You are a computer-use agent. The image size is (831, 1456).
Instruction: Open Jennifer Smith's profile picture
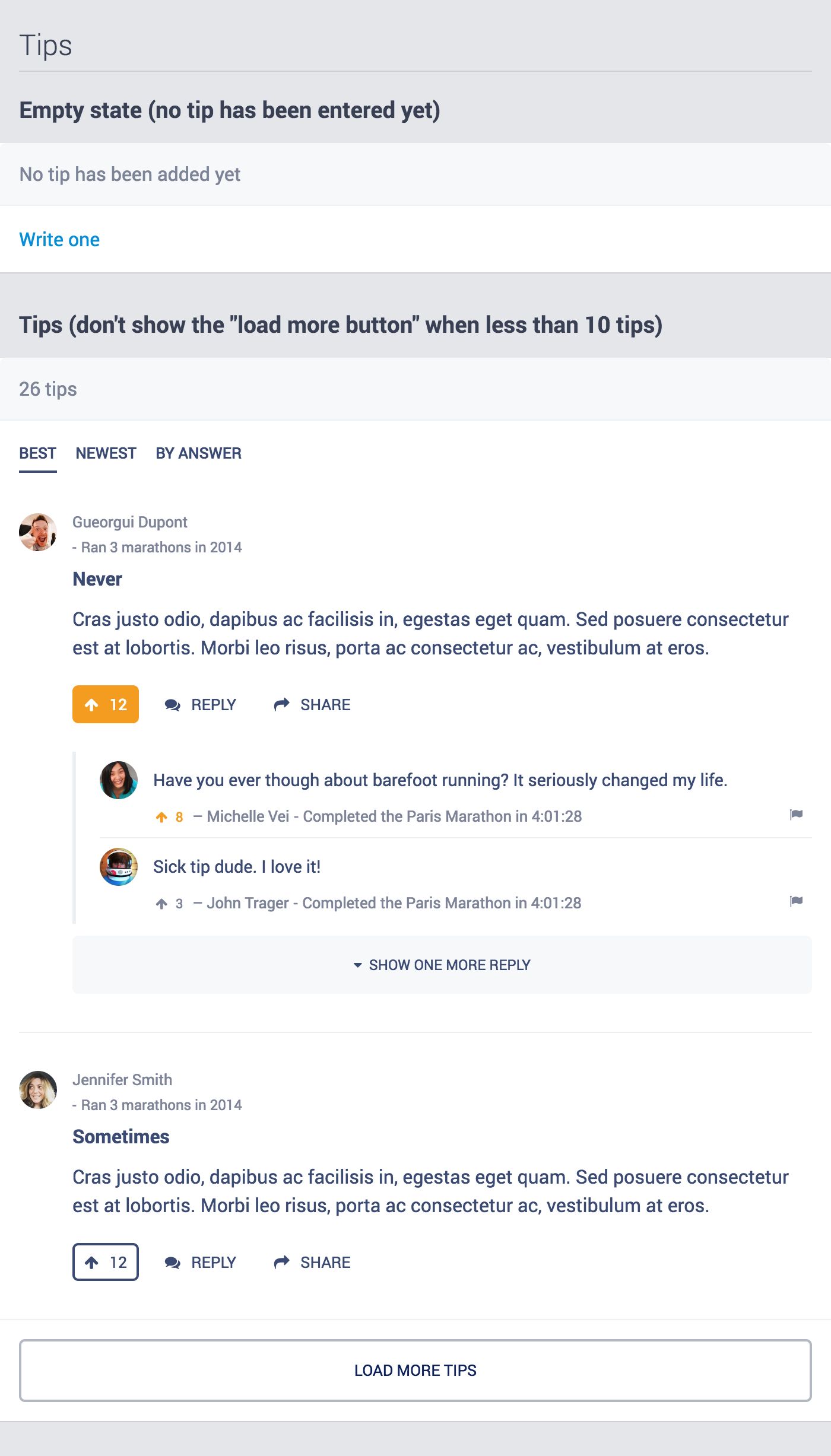[x=38, y=1090]
